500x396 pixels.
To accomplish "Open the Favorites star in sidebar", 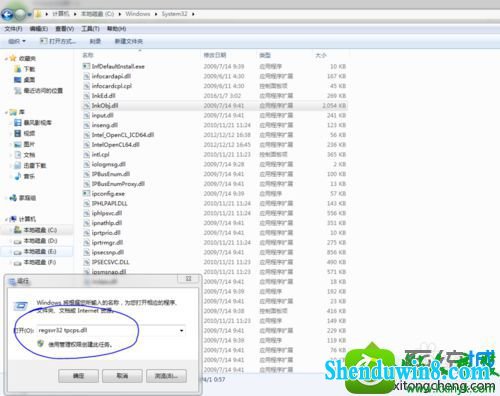I will [13, 58].
